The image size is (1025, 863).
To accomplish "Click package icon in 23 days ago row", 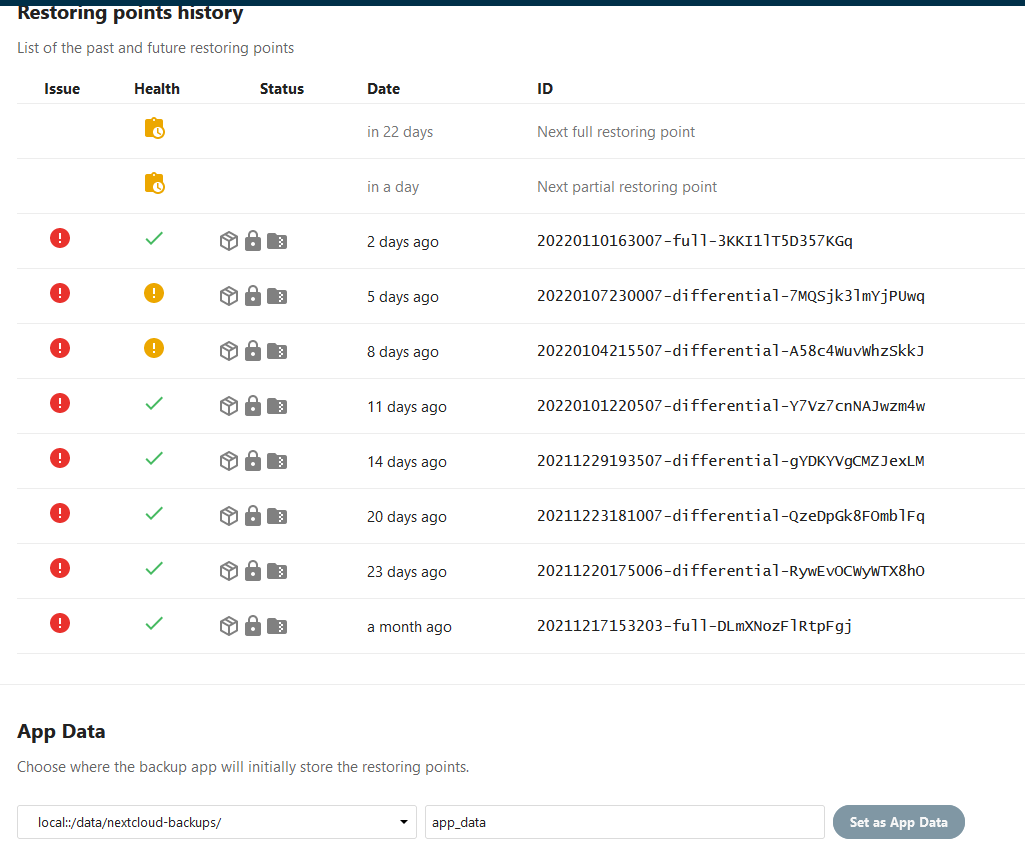I will (x=229, y=571).
